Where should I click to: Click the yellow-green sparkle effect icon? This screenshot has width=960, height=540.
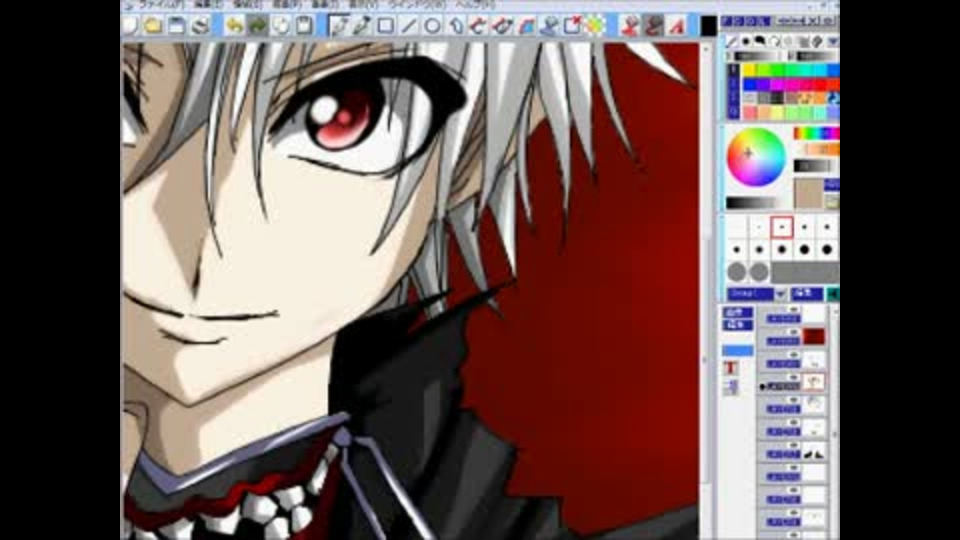click(x=595, y=26)
